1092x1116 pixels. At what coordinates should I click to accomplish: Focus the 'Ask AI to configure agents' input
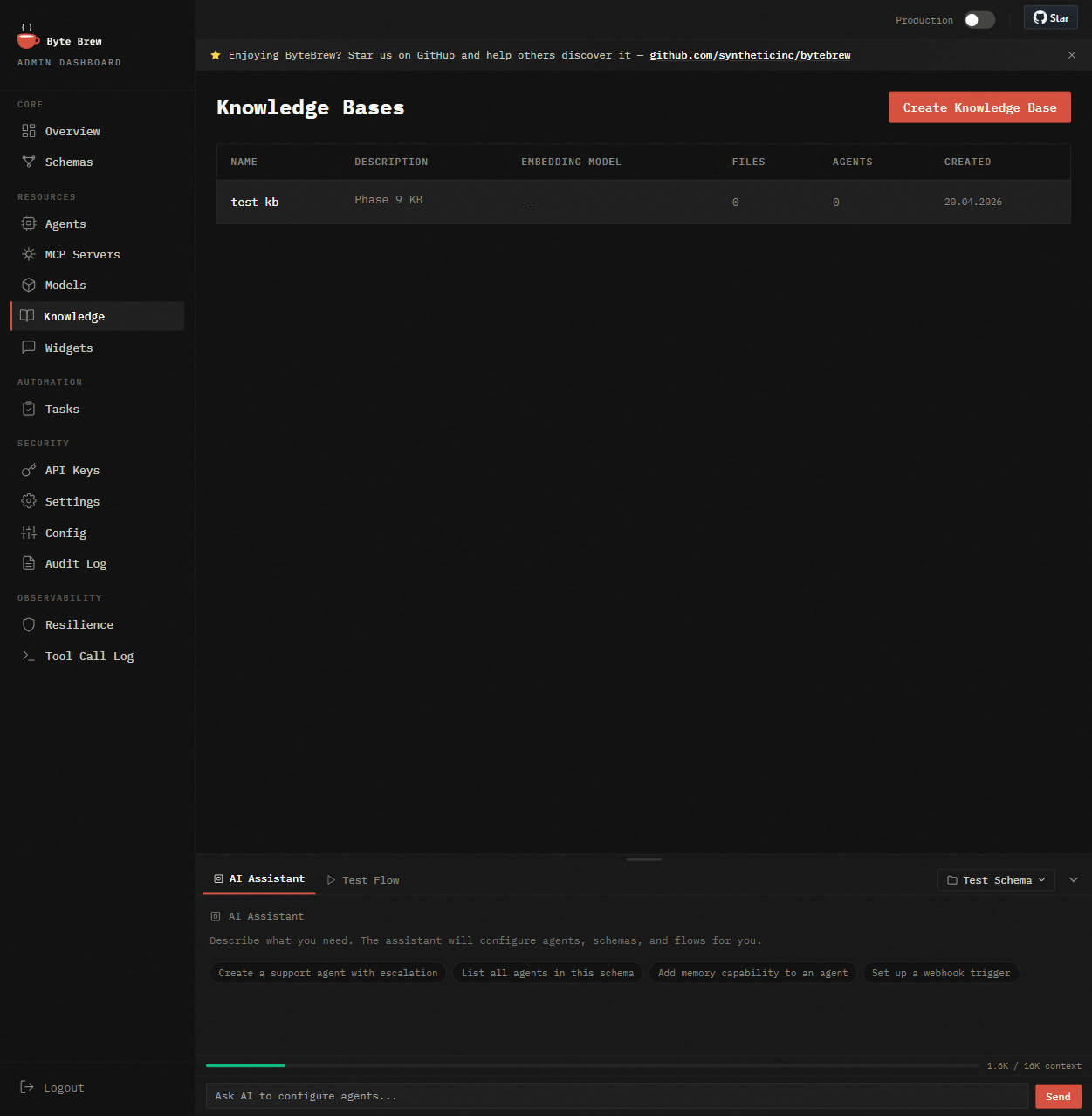point(617,1096)
